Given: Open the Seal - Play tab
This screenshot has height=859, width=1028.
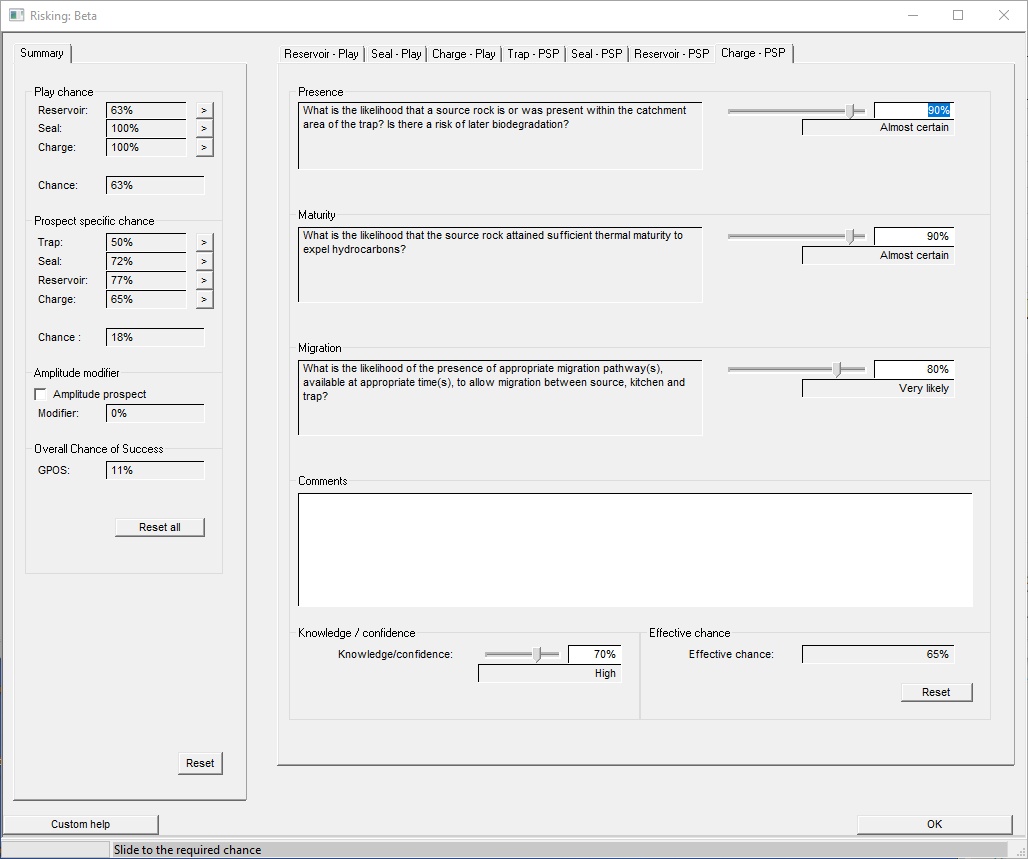Looking at the screenshot, I should coord(396,54).
